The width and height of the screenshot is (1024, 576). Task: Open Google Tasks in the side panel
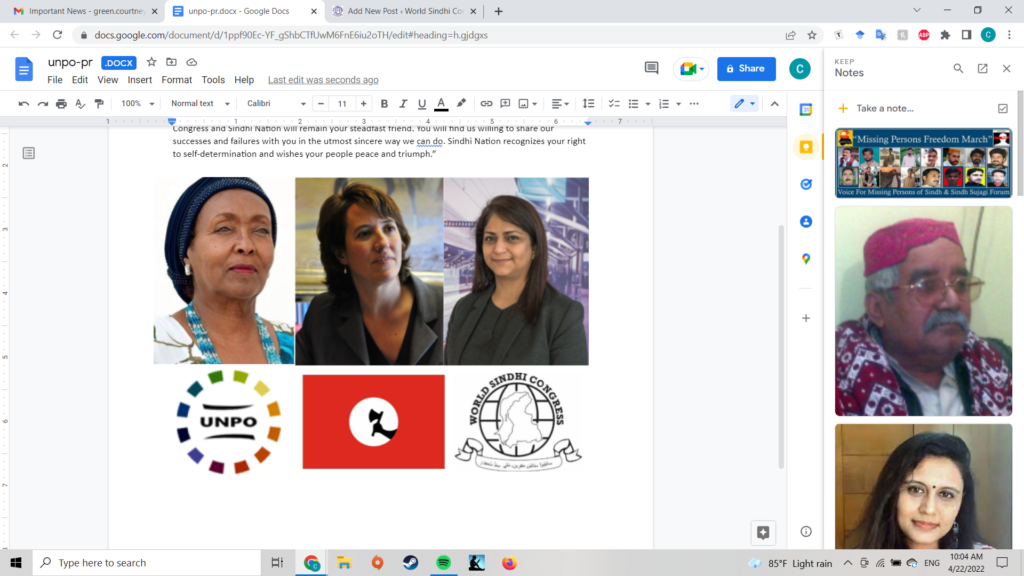coord(806,184)
